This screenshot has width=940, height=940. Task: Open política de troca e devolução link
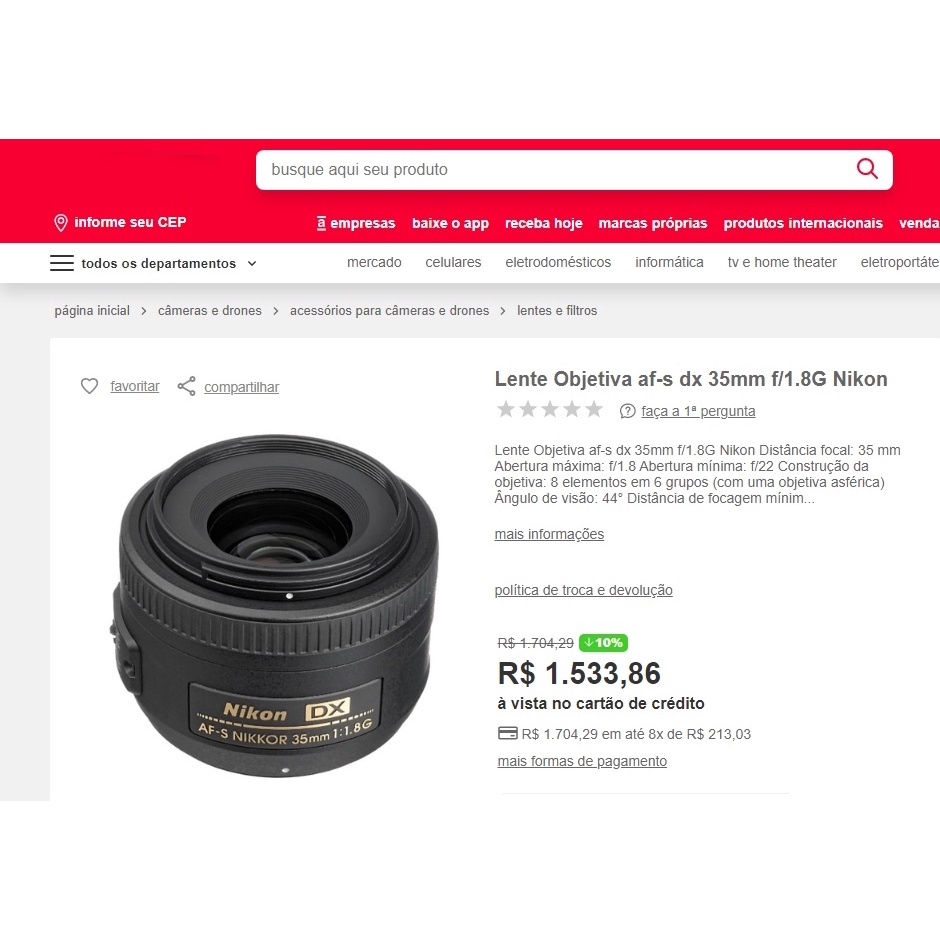pos(583,590)
